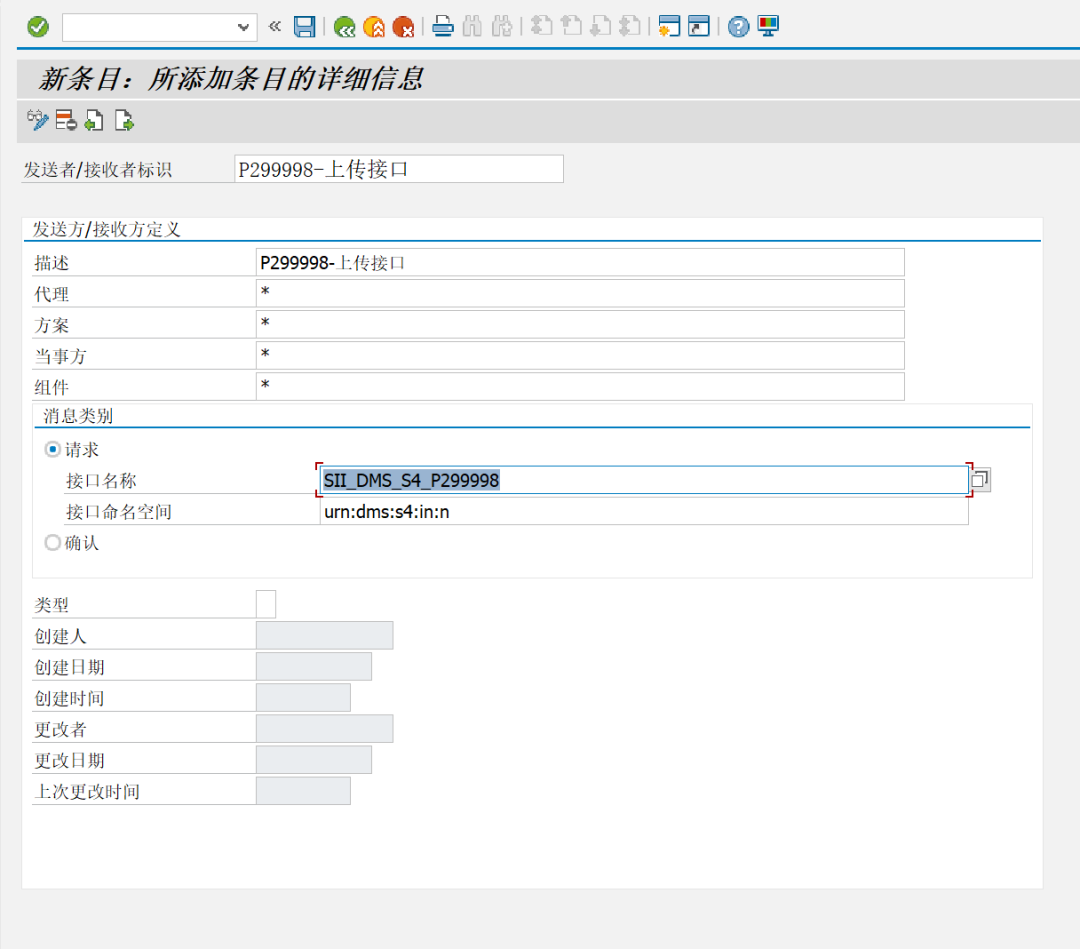Print using the printer icon
The height and width of the screenshot is (949, 1080).
coord(443,27)
